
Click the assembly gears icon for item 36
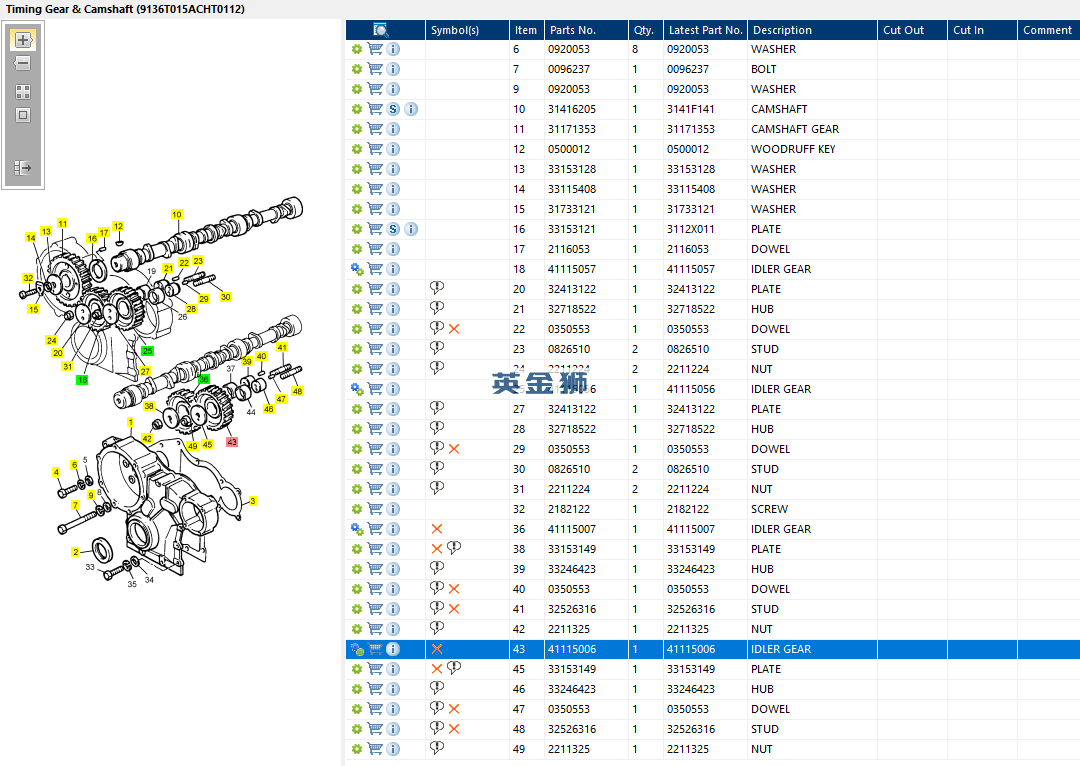pos(357,529)
